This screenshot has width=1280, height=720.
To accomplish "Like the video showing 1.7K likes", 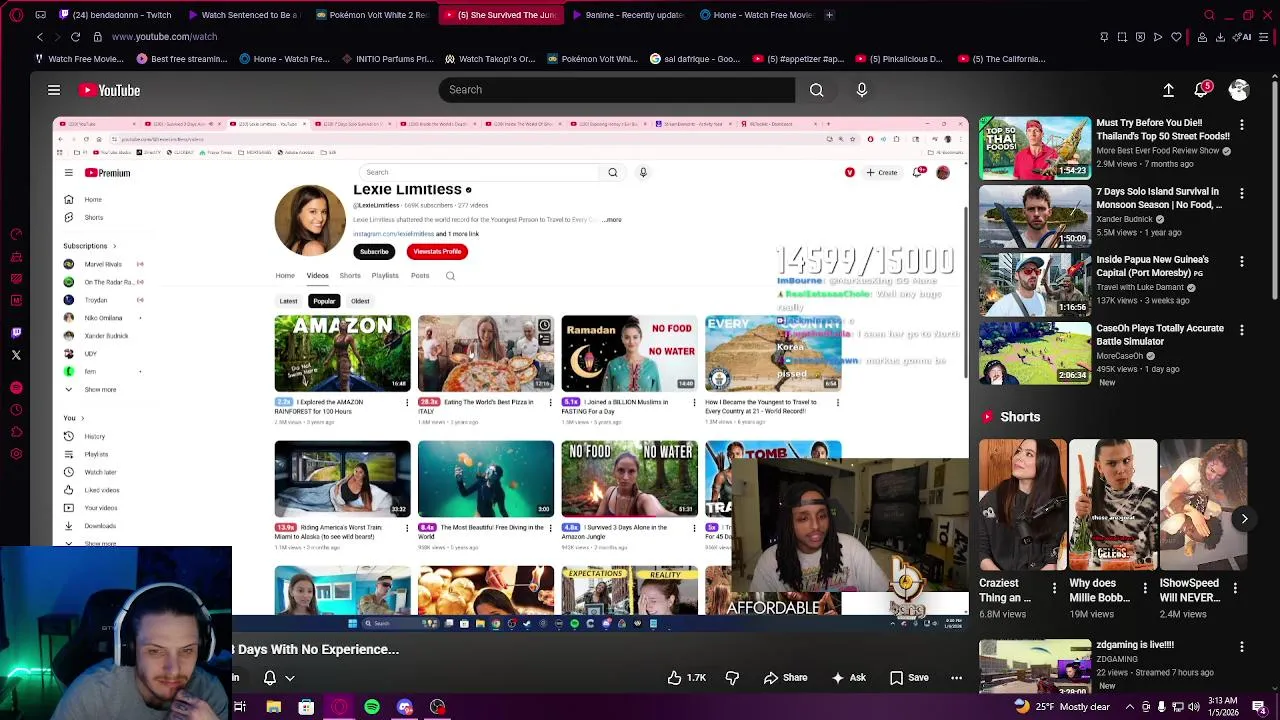I will pyautogui.click(x=687, y=678).
